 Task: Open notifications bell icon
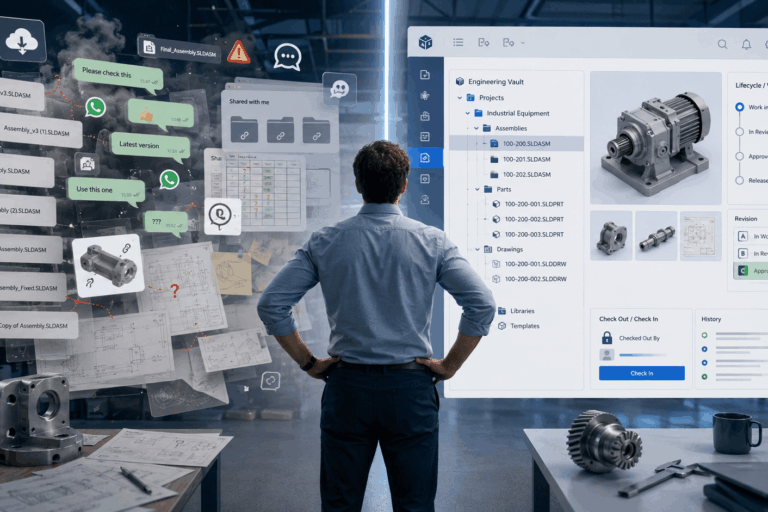[x=746, y=45]
